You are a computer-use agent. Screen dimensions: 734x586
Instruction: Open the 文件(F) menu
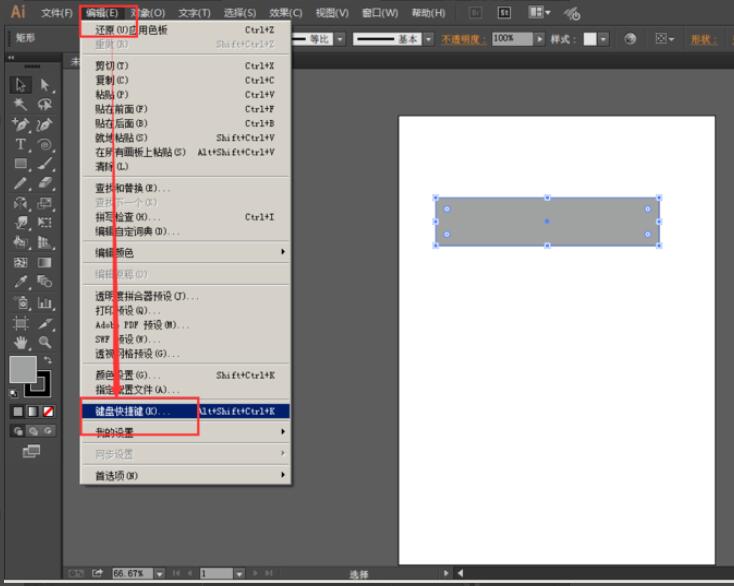click(x=57, y=13)
